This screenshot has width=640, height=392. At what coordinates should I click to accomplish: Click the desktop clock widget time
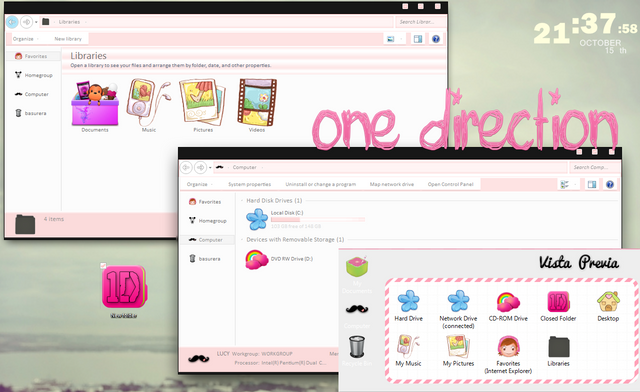[x=585, y=29]
